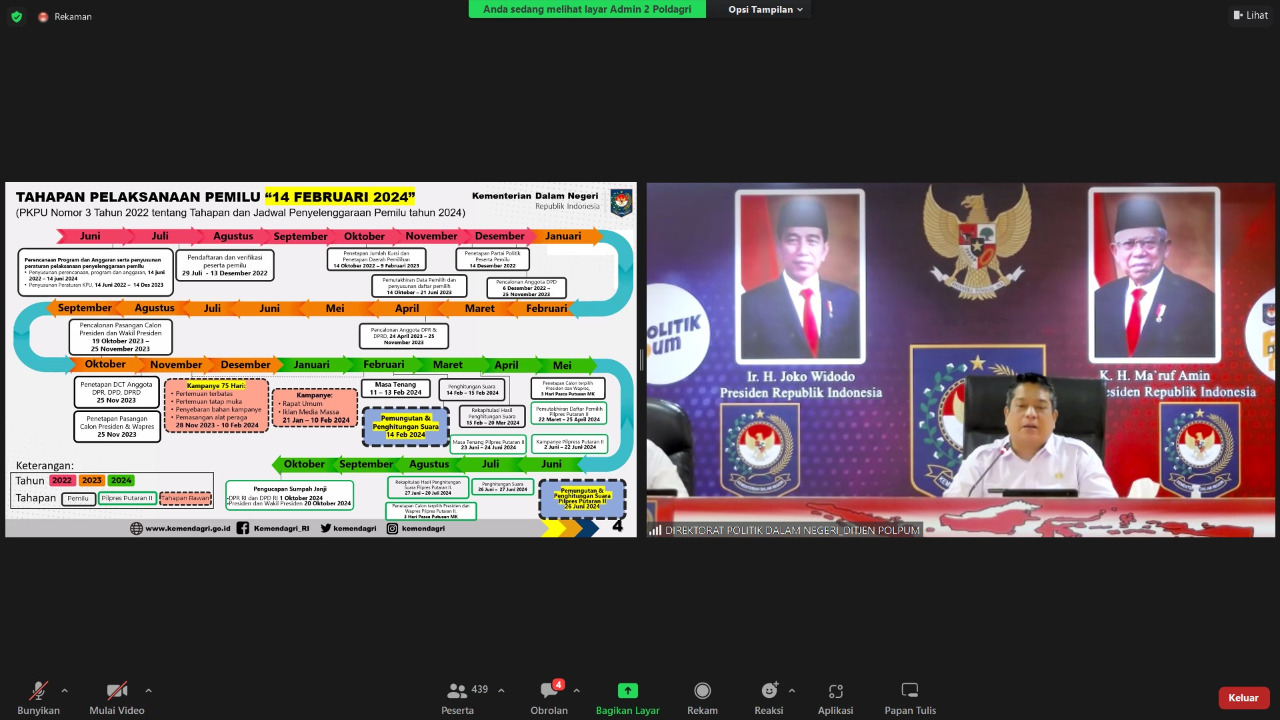Expand audio options arrow beside Bunyikan
Viewport: 1280px width, 720px height.
pyautogui.click(x=65, y=690)
